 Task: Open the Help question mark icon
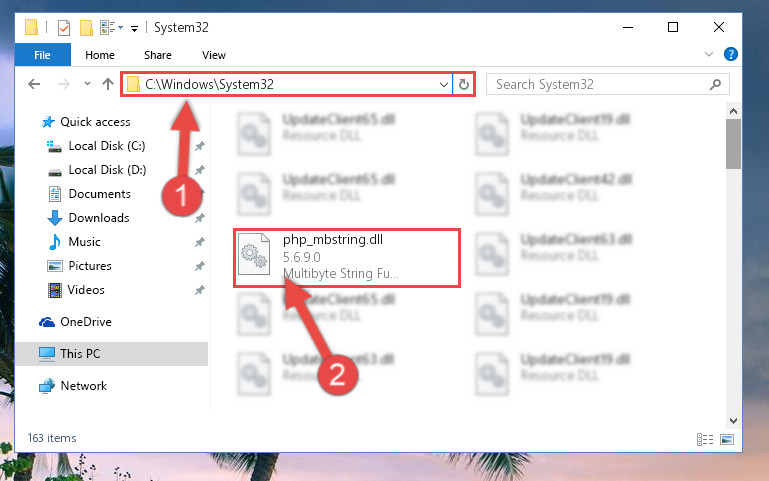point(731,54)
